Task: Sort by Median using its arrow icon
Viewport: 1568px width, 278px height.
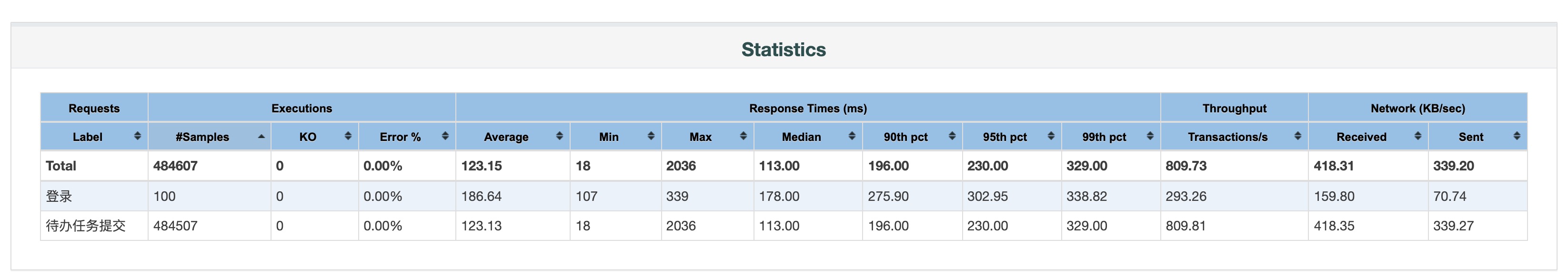Action: tap(852, 136)
